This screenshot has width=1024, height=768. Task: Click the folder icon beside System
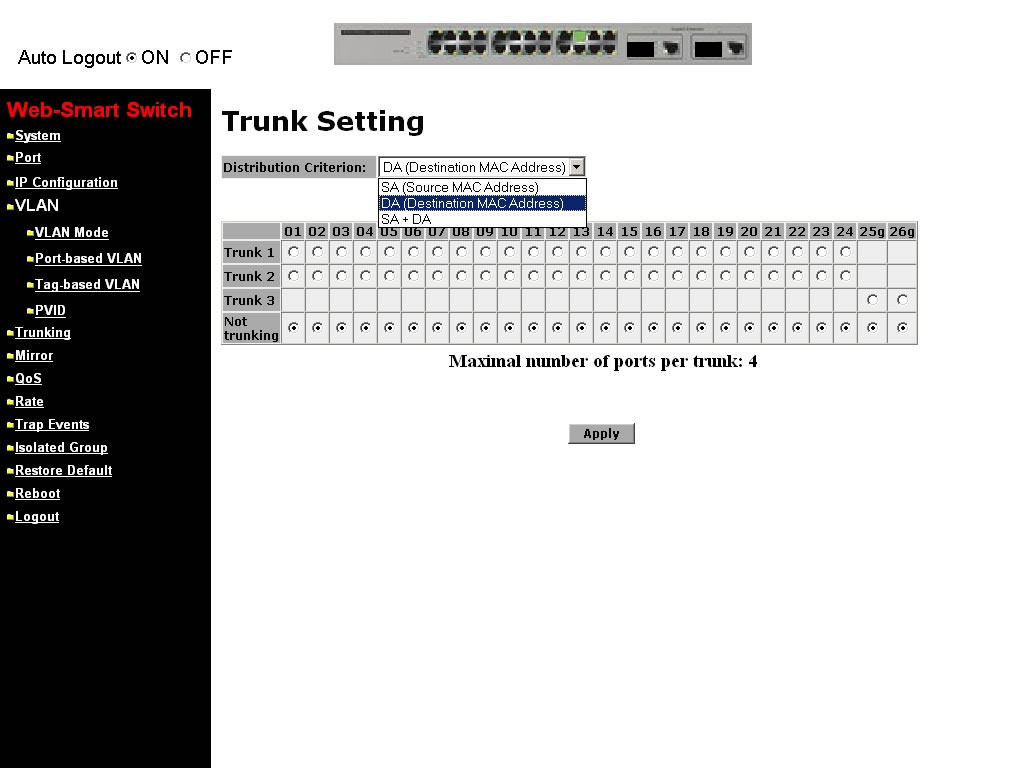coord(10,136)
